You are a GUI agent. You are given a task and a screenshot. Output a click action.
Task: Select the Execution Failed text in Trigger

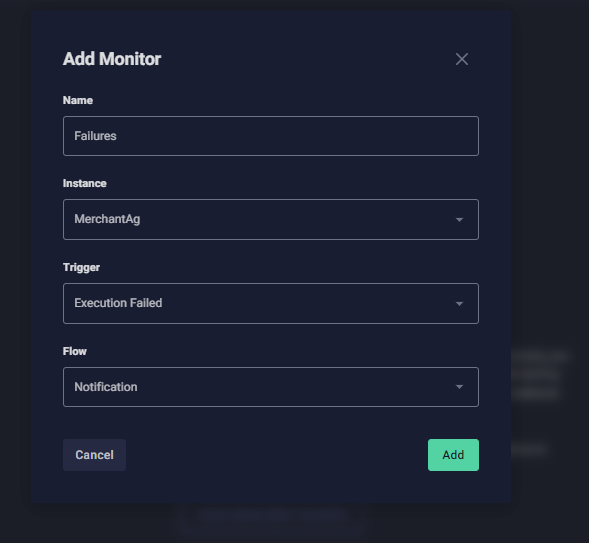point(118,303)
